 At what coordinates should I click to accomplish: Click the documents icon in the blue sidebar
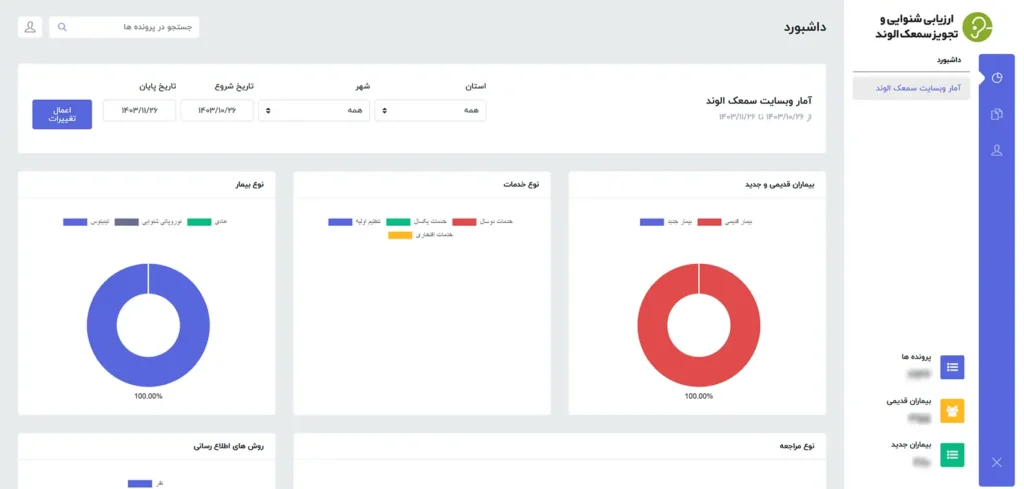point(996,115)
